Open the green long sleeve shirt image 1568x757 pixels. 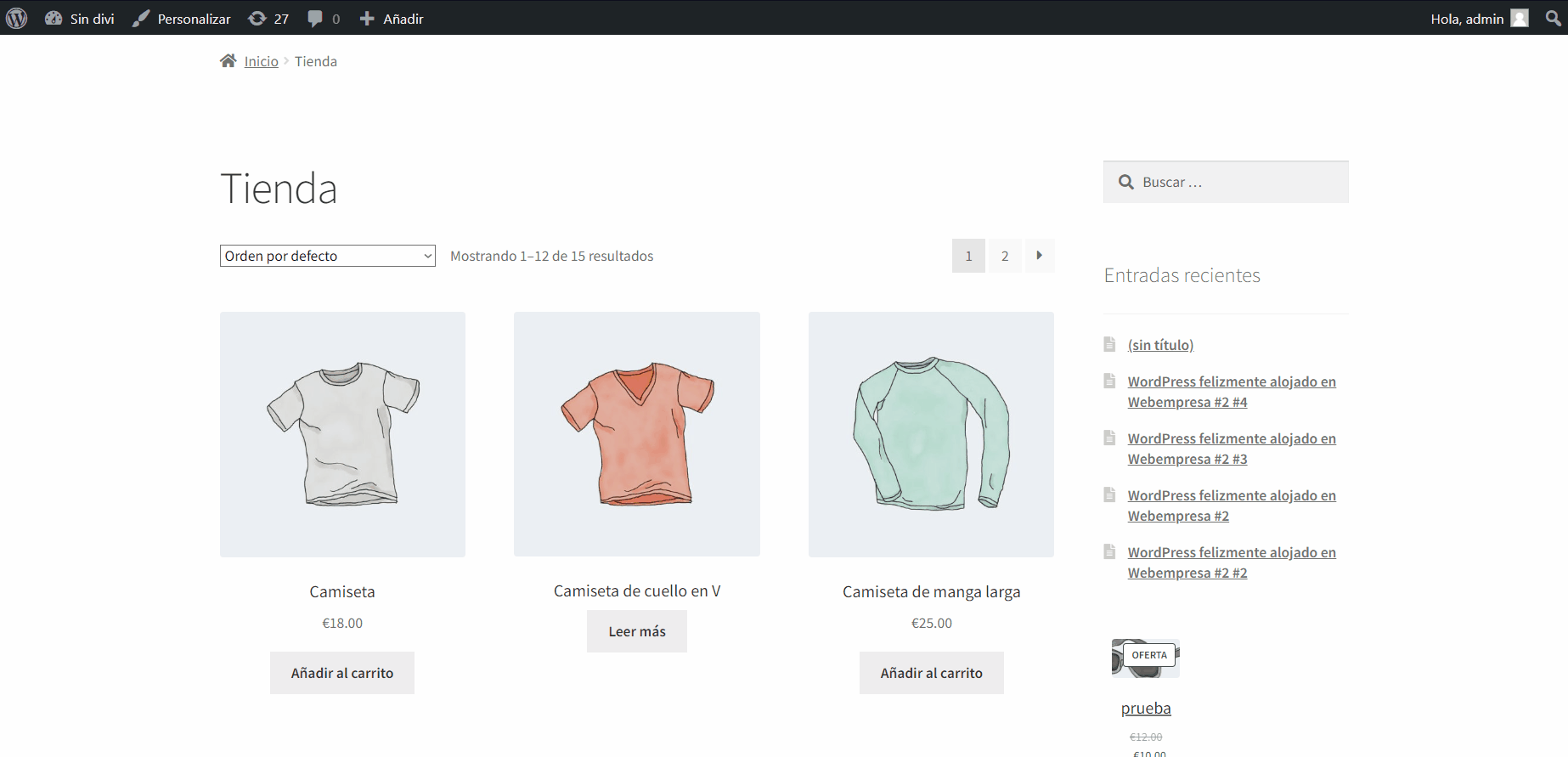931,434
